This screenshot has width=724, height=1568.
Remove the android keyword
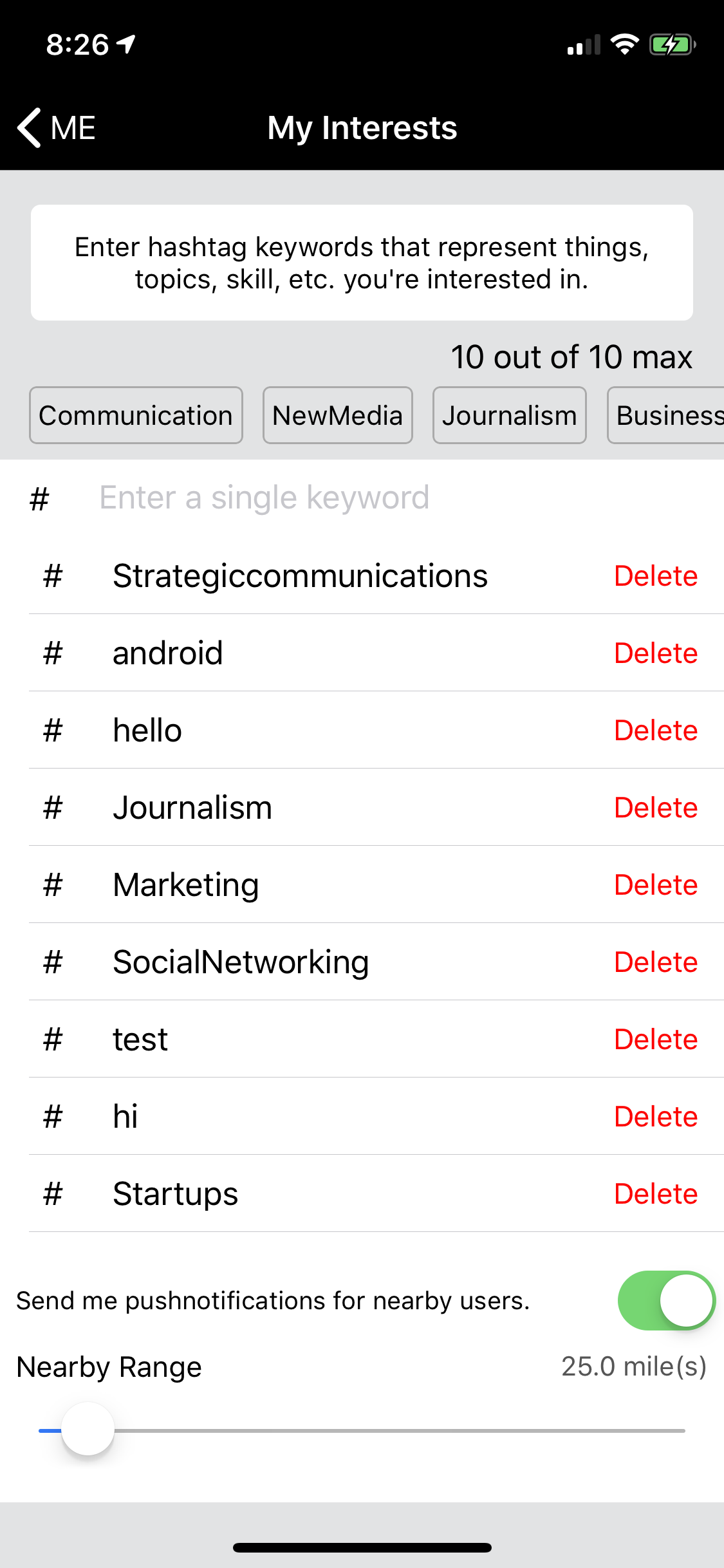tap(655, 653)
